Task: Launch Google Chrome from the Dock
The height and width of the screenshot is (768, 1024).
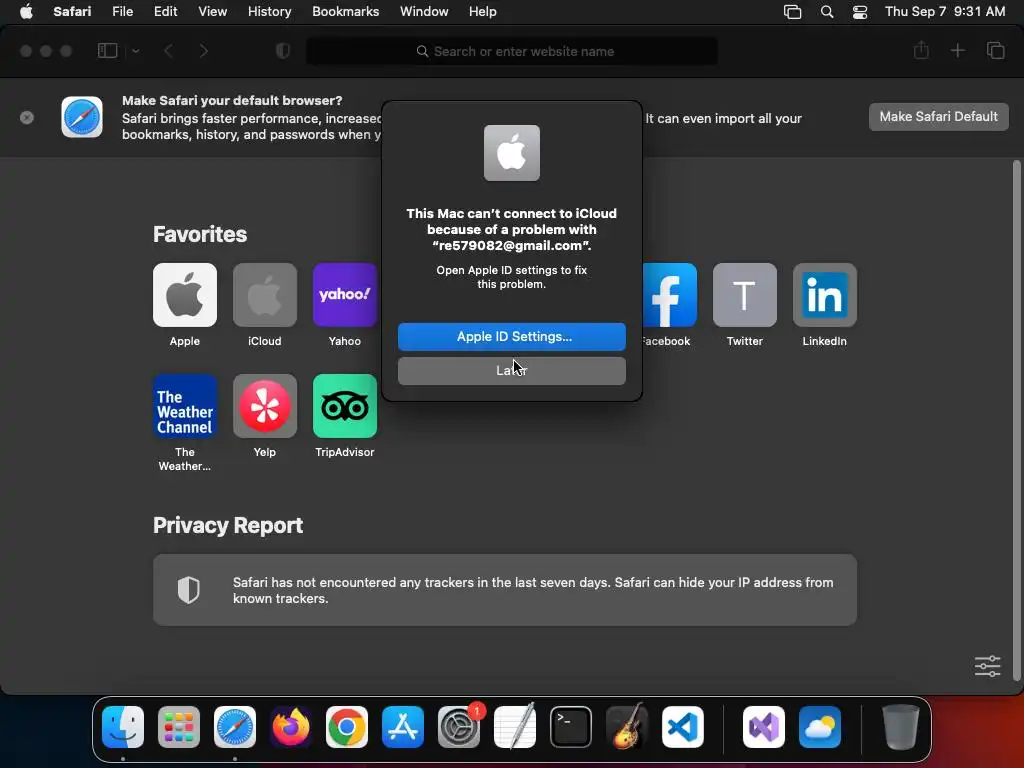Action: click(x=347, y=727)
